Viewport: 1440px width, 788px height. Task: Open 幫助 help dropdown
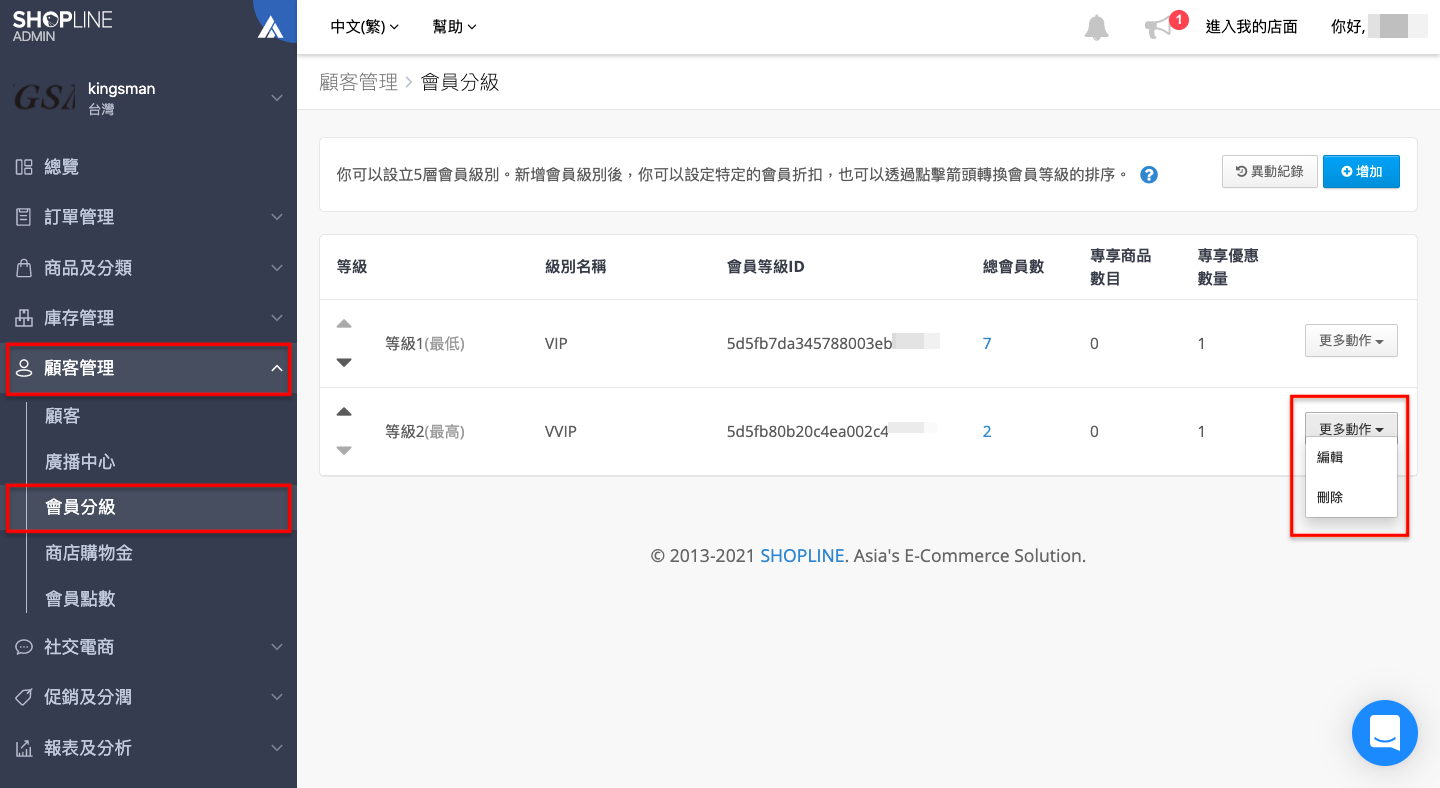point(455,27)
